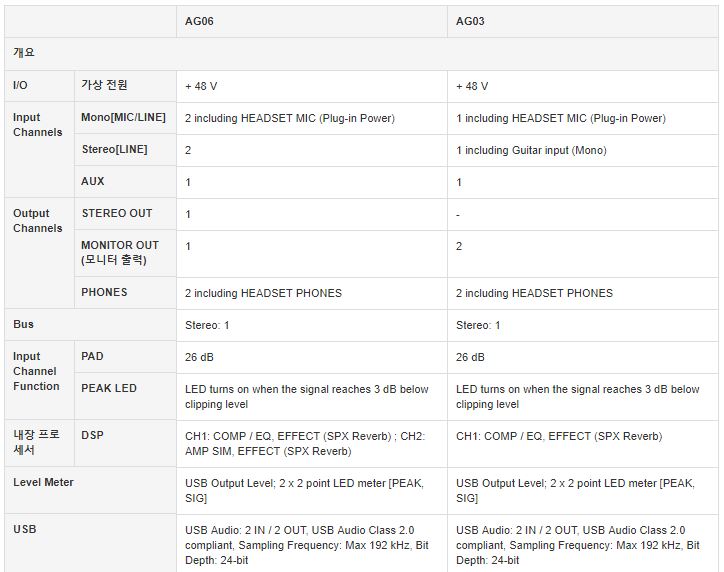
Task: Click the PEAK LED label
Action: 109,388
